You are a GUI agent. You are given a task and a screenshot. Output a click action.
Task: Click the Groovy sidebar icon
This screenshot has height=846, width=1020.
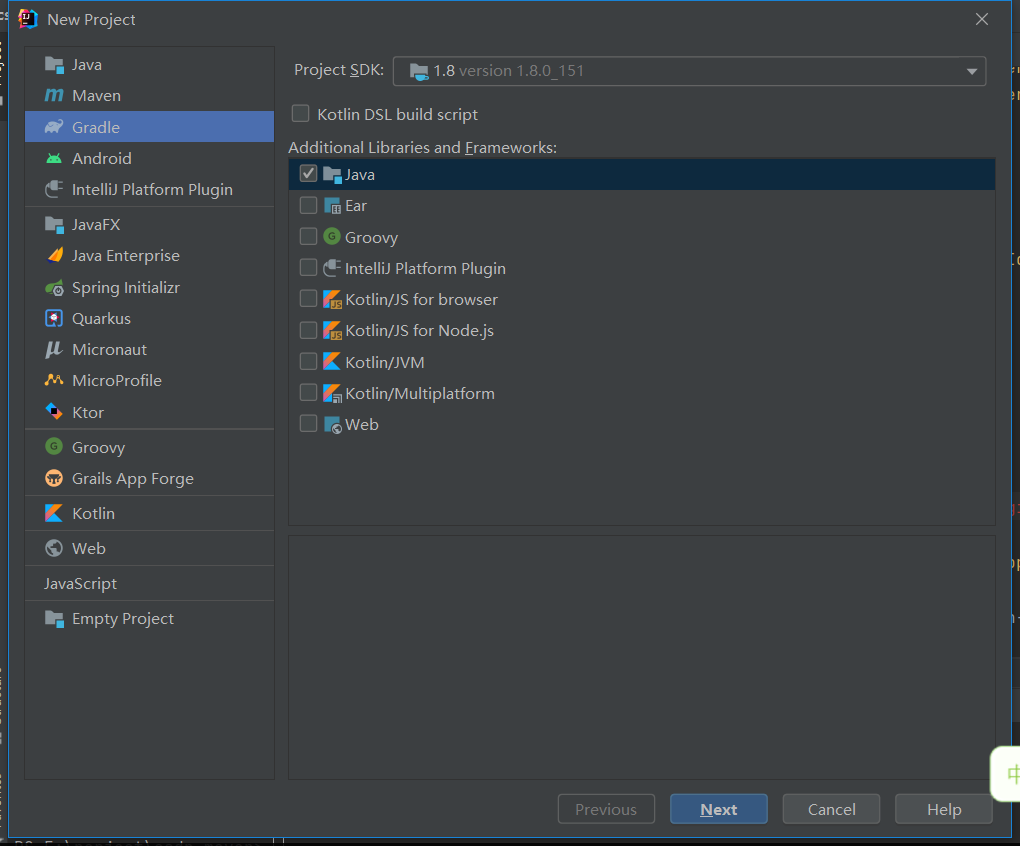(x=54, y=446)
